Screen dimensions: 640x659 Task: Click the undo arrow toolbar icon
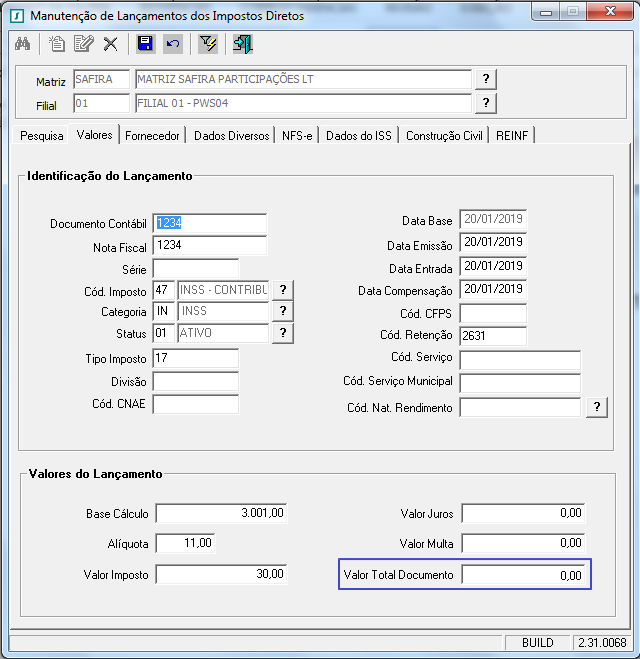point(173,44)
